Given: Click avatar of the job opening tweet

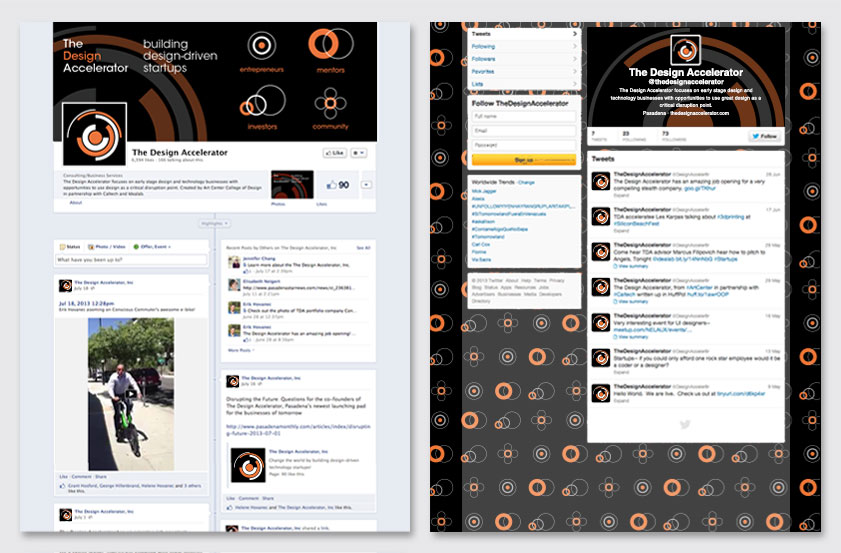Looking at the screenshot, I should click(601, 181).
